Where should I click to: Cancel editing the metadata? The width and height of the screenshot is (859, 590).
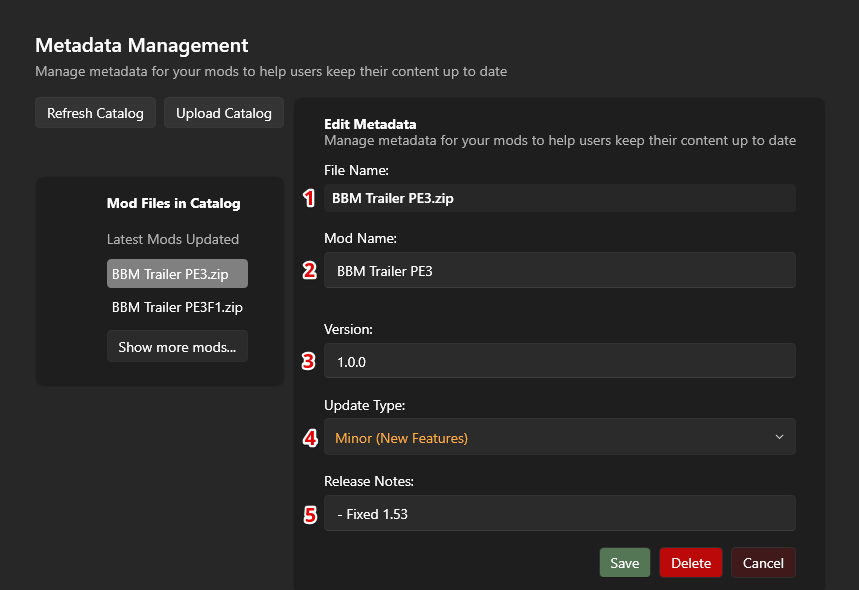[763, 563]
